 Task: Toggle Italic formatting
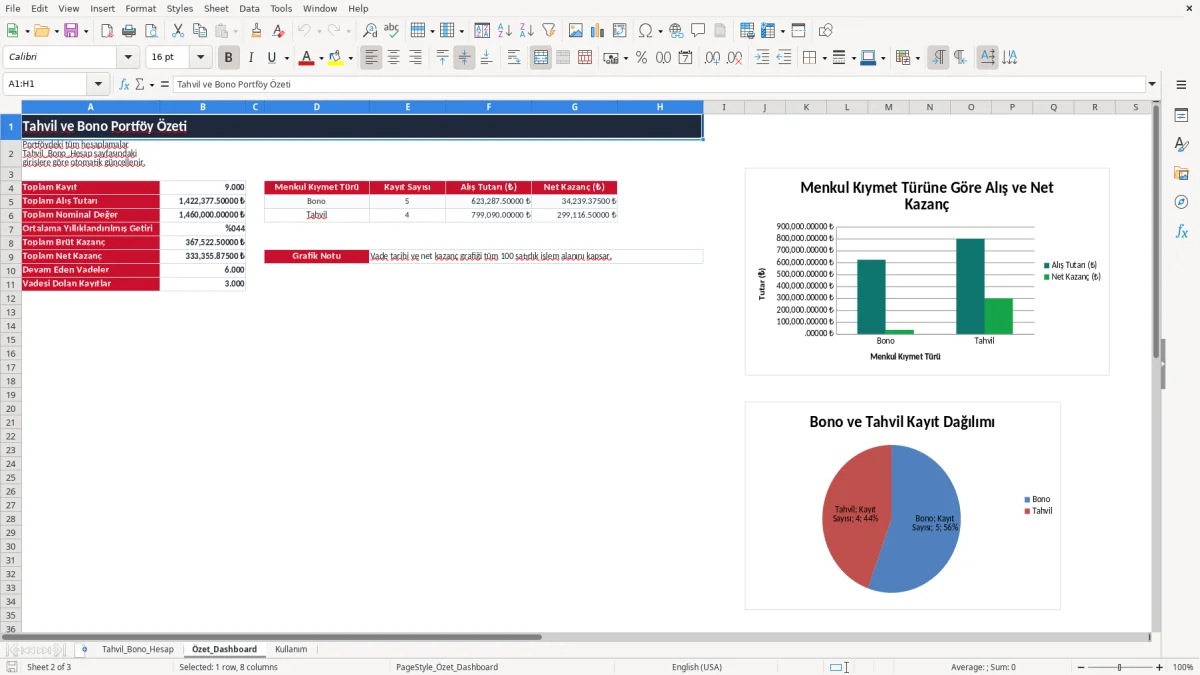(251, 58)
